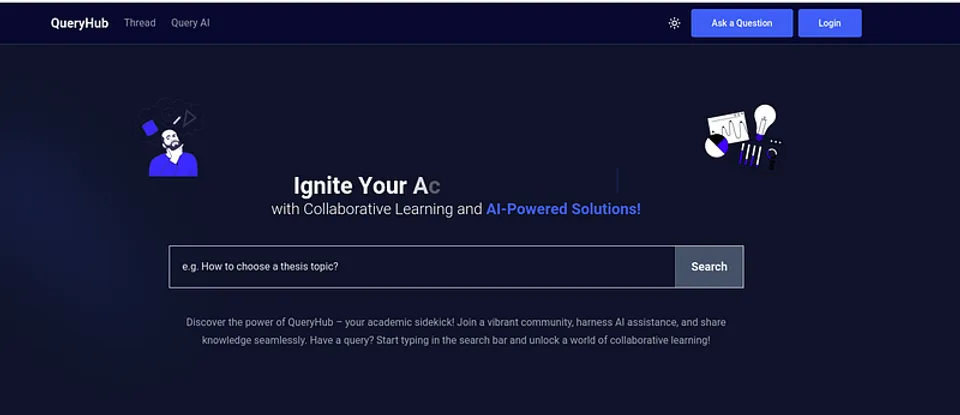Click the 'Discover the power of QueryHub' paragraph
960x415 pixels.
[x=456, y=331]
